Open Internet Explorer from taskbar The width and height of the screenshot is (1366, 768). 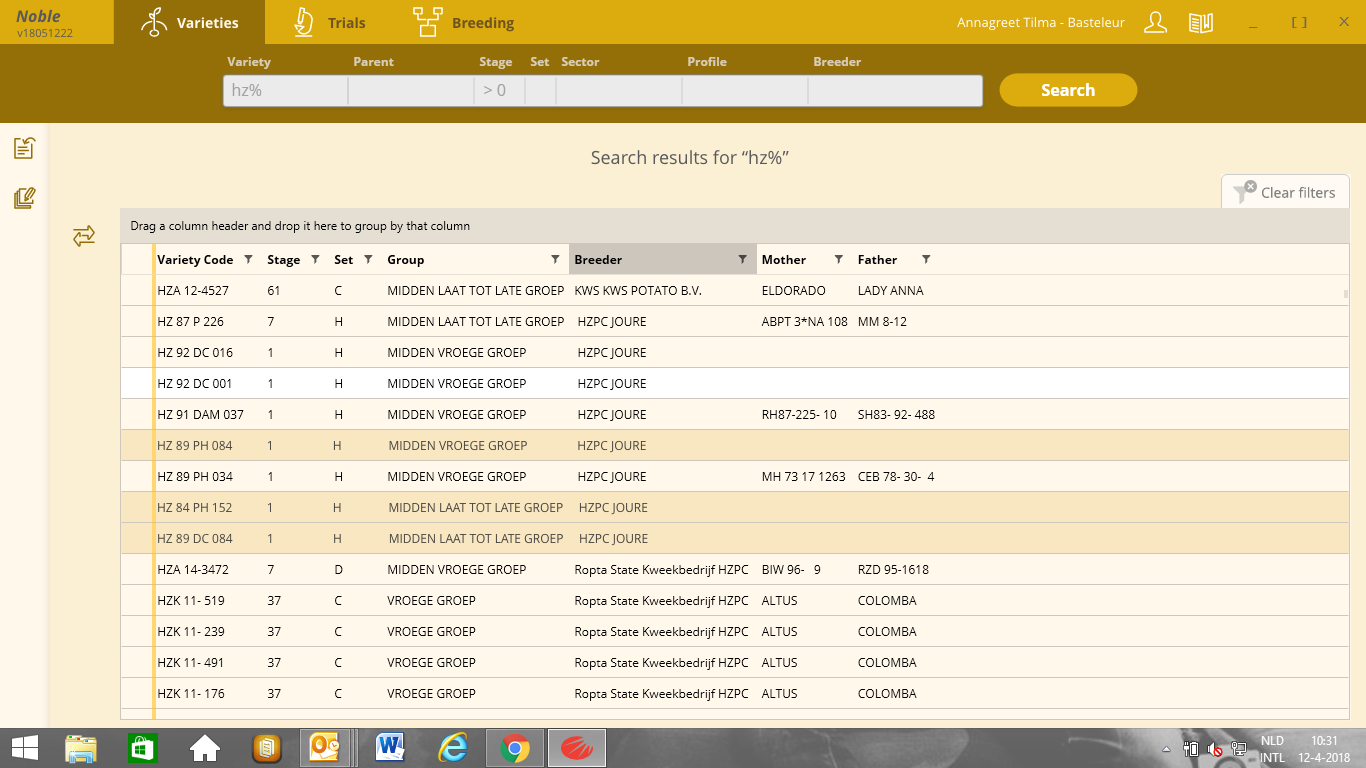pos(453,747)
